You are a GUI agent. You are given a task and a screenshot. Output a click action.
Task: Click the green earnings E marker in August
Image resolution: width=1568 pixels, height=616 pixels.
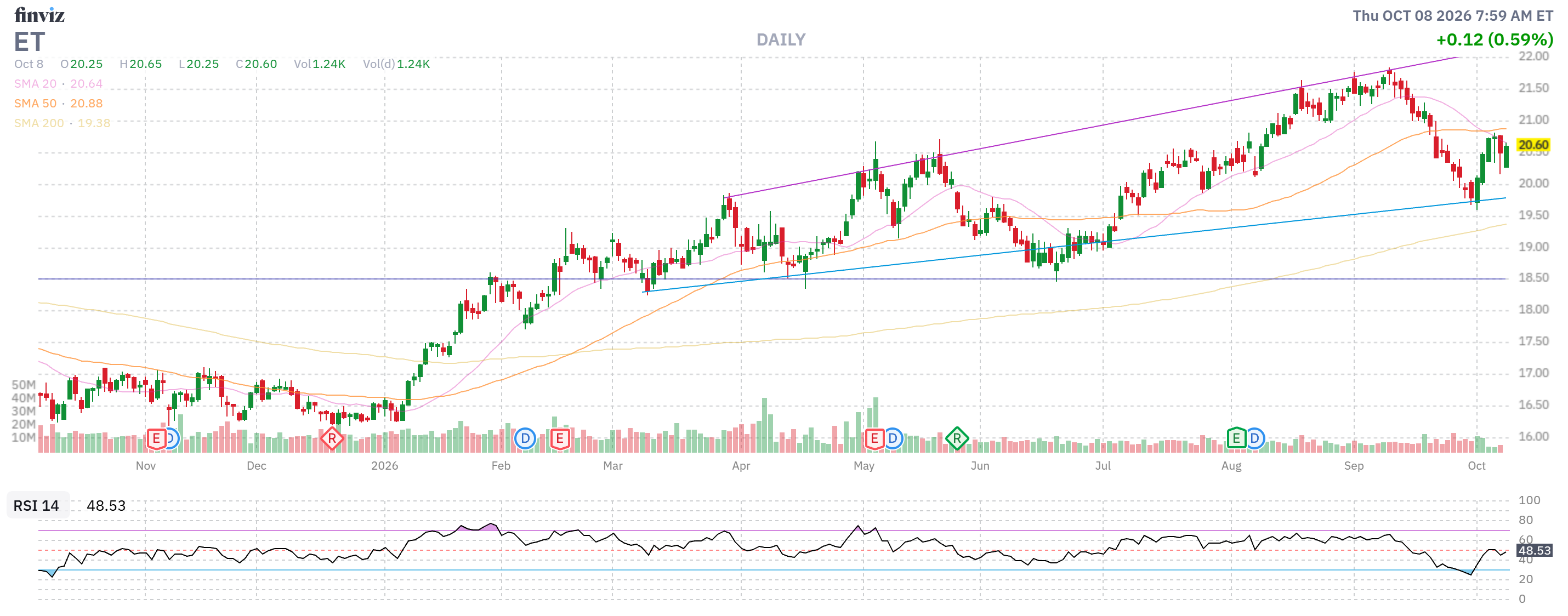pos(1236,438)
